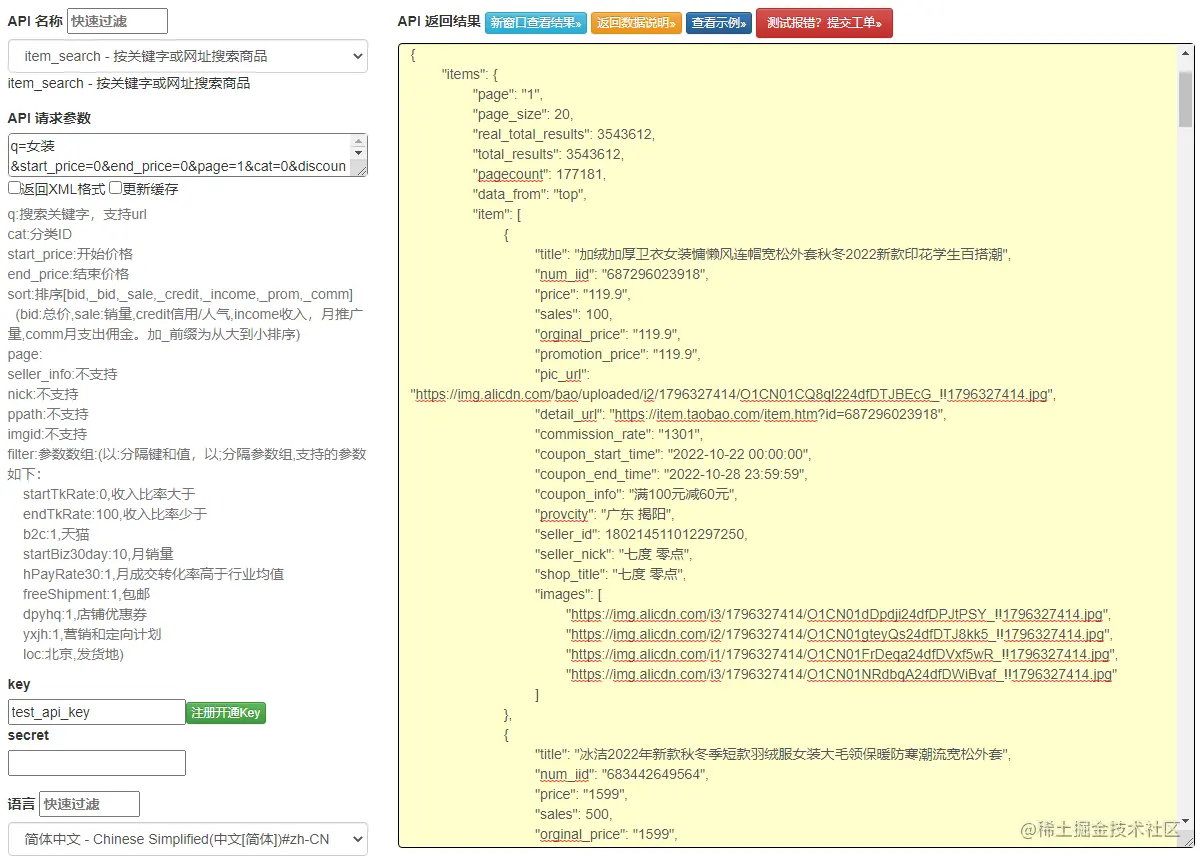Click the b2c:1,天猫 filter line
The image size is (1204, 863).
(56, 534)
